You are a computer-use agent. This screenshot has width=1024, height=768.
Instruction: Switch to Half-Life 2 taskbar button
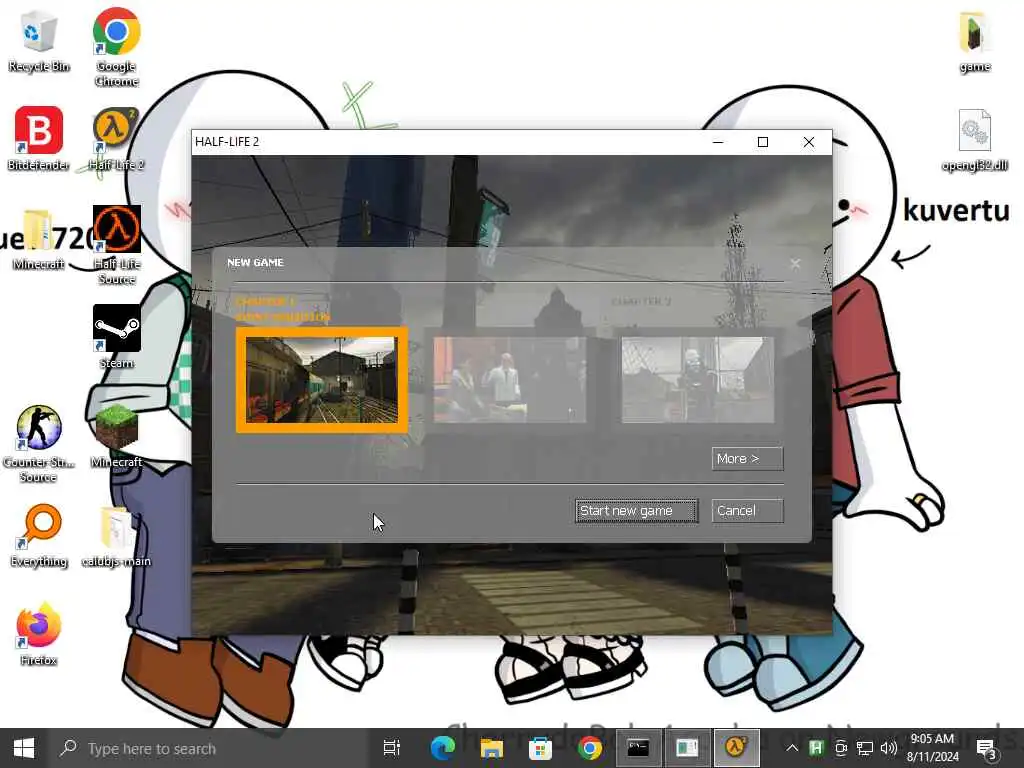tap(736, 748)
